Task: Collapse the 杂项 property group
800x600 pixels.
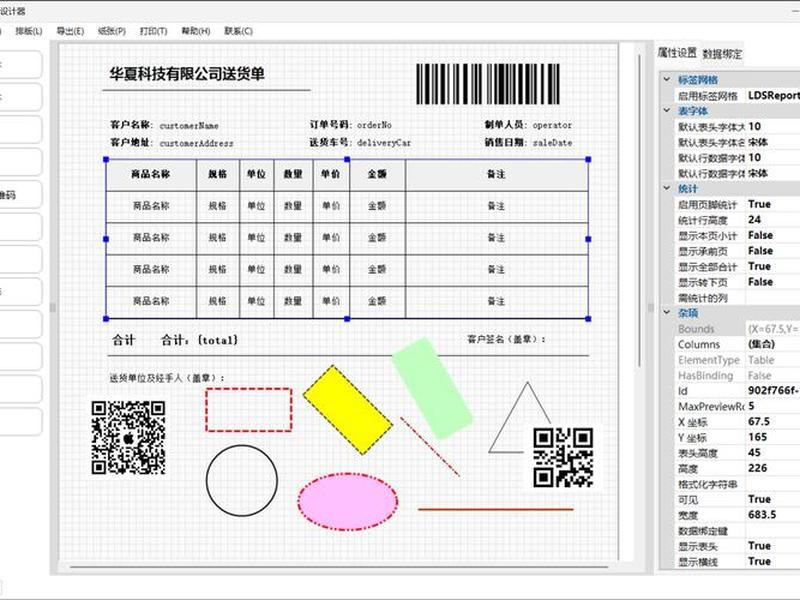Action: [x=666, y=312]
